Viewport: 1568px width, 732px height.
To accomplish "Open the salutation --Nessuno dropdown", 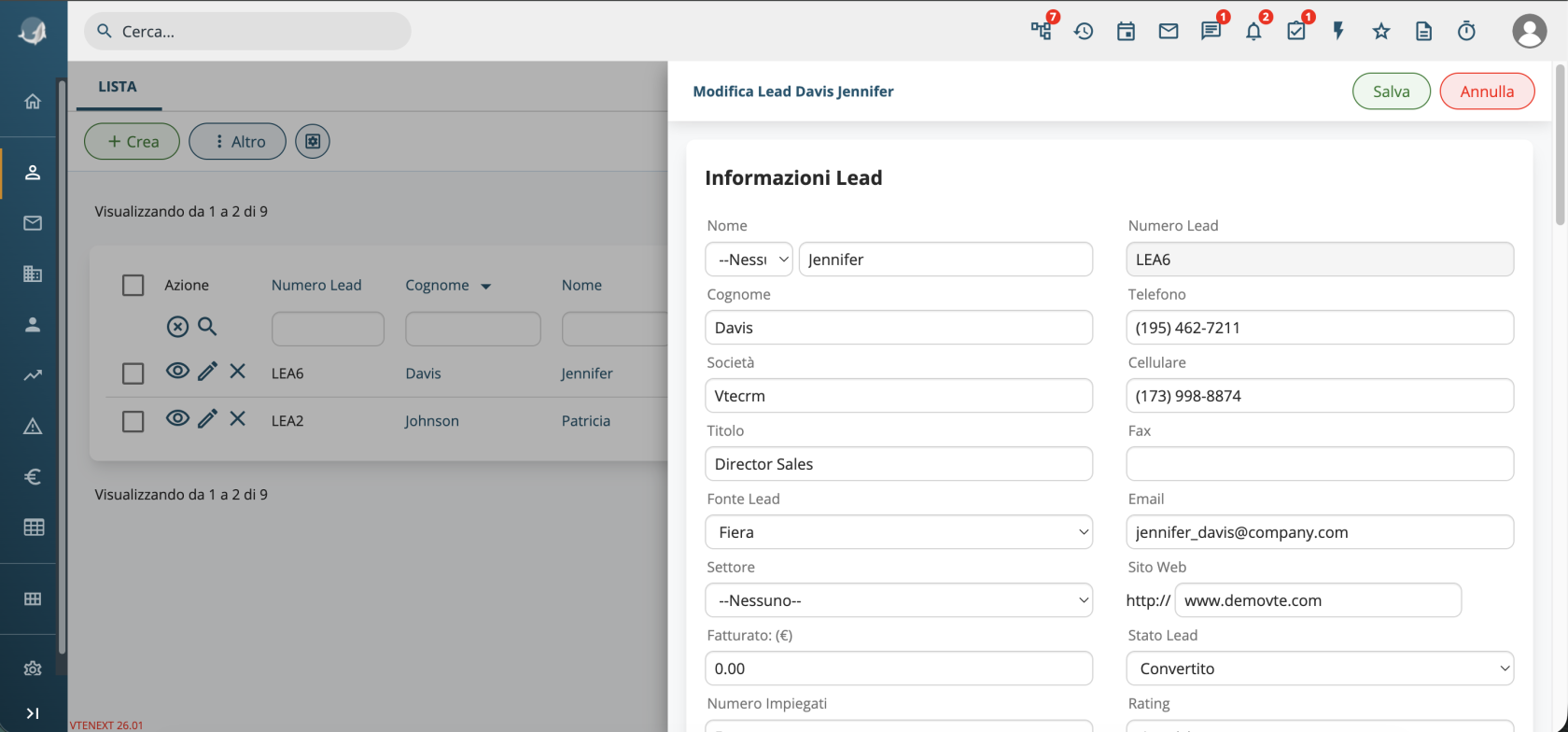I will pyautogui.click(x=749, y=260).
